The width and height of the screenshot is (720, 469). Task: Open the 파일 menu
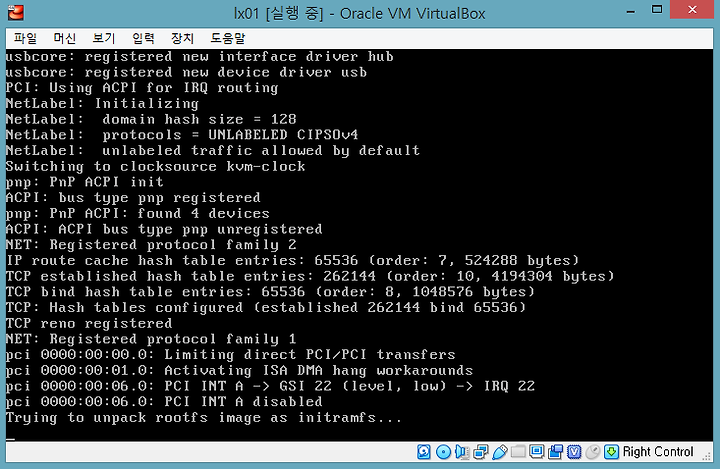pos(25,38)
